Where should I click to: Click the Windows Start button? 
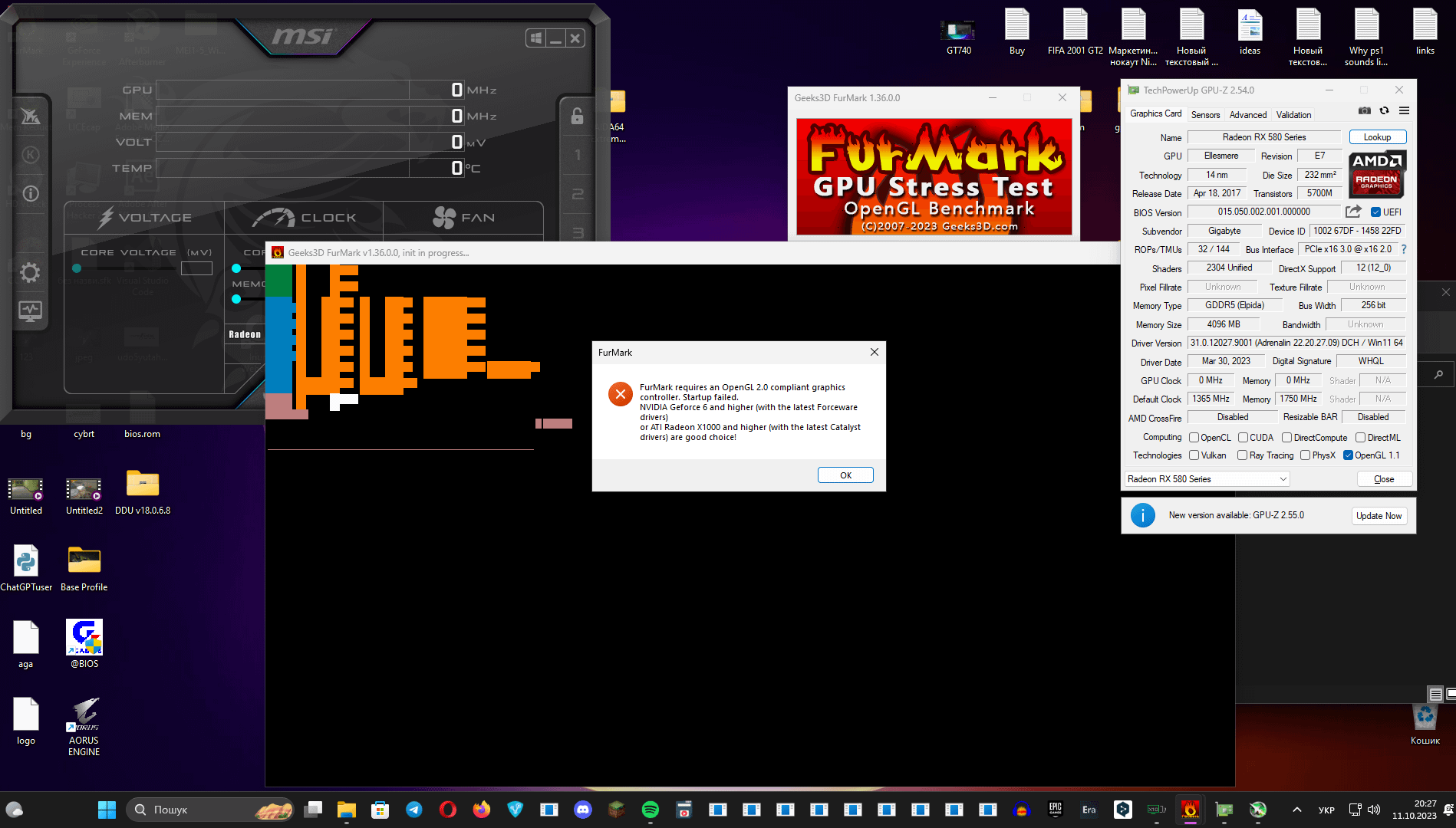pyautogui.click(x=107, y=810)
